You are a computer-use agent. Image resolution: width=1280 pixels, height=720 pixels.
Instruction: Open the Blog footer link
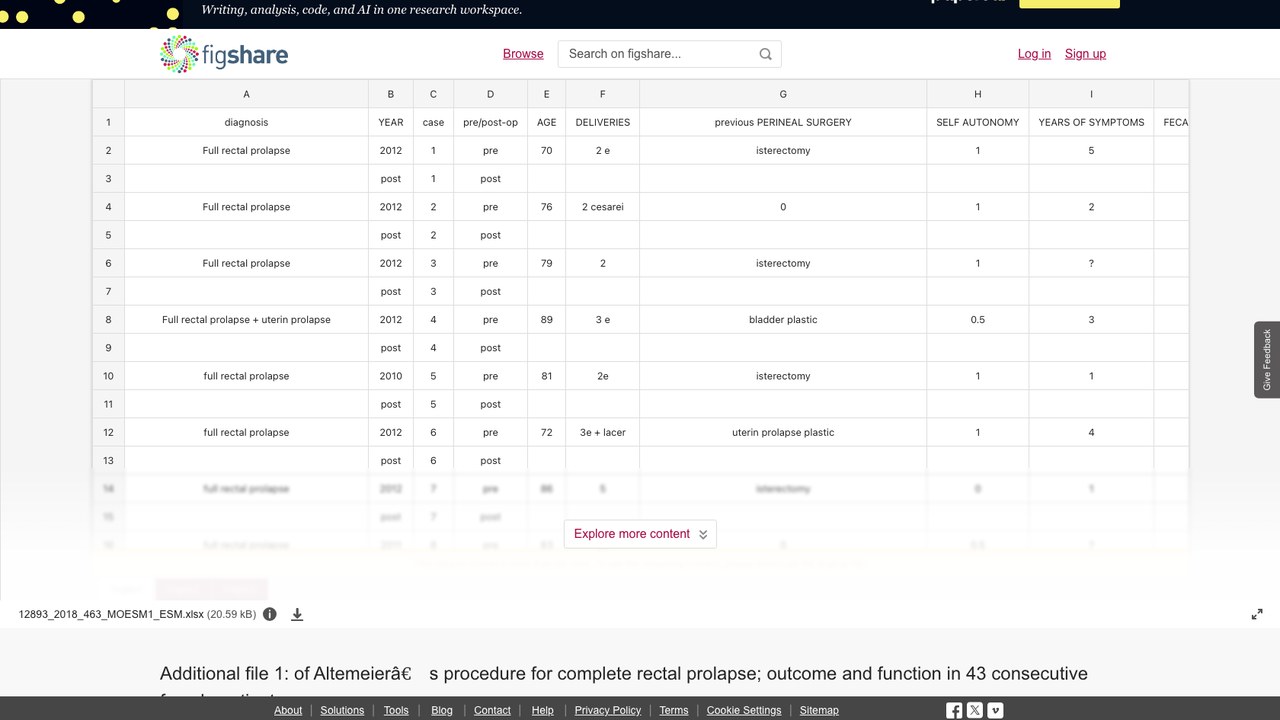tap(442, 710)
